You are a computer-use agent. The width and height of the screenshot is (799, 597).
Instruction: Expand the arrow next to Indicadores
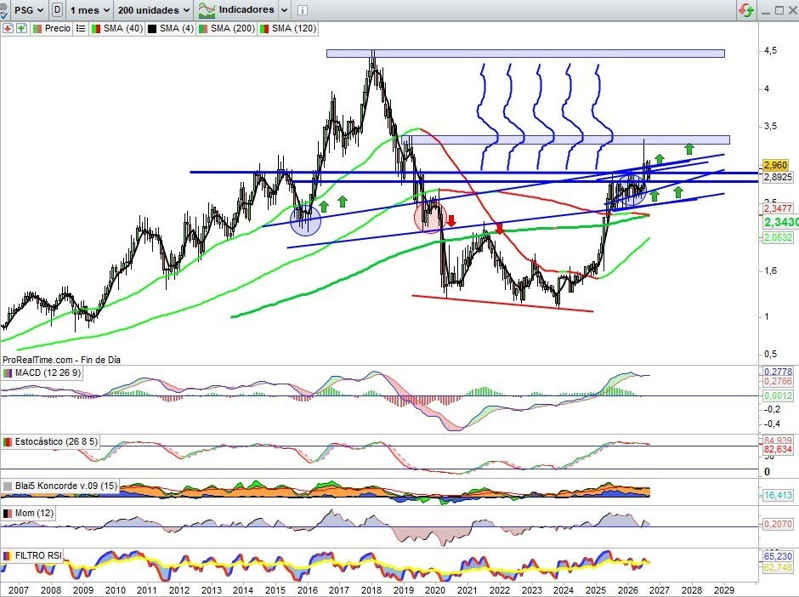(x=284, y=10)
